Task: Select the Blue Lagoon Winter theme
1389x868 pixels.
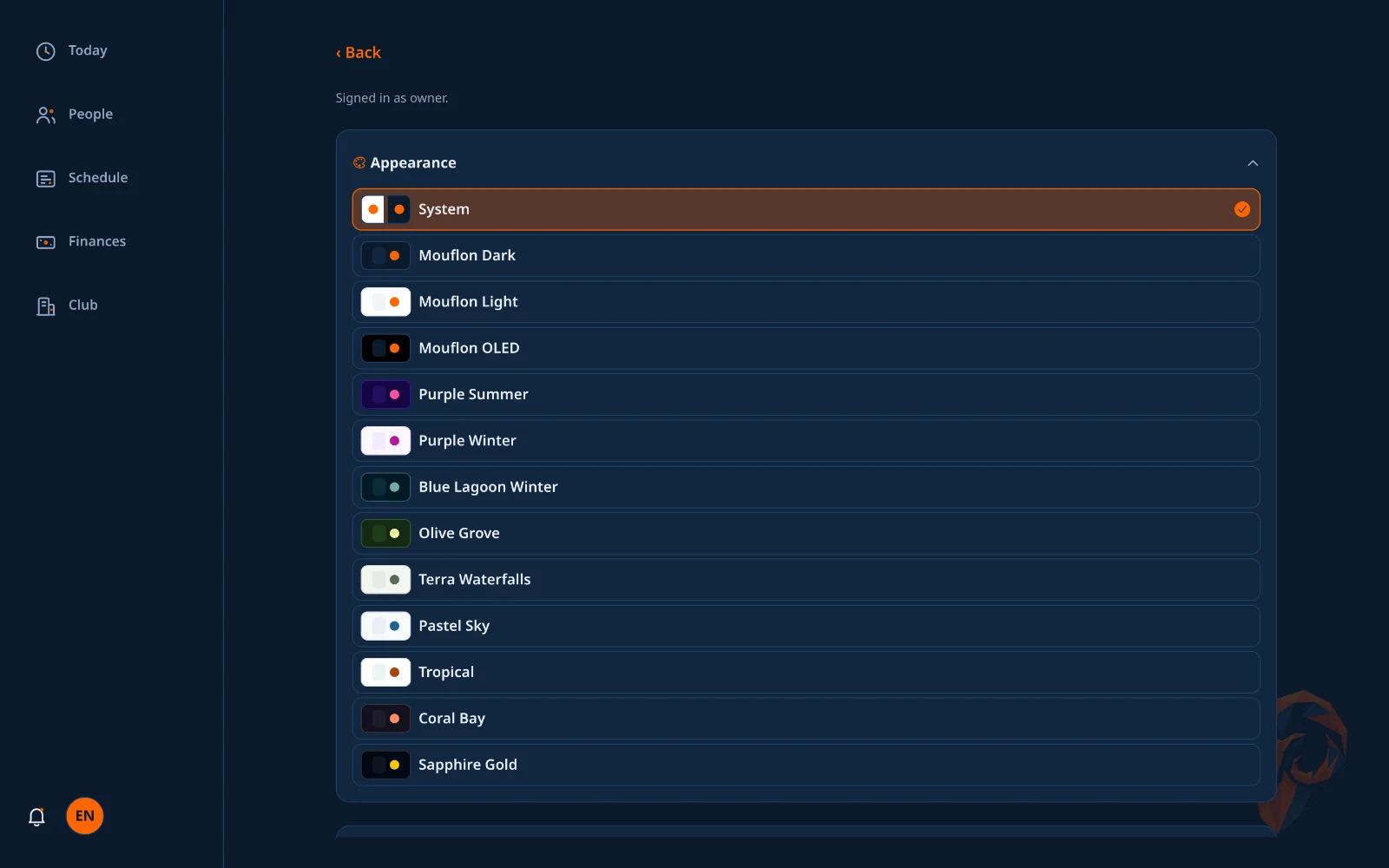Action: (806, 487)
